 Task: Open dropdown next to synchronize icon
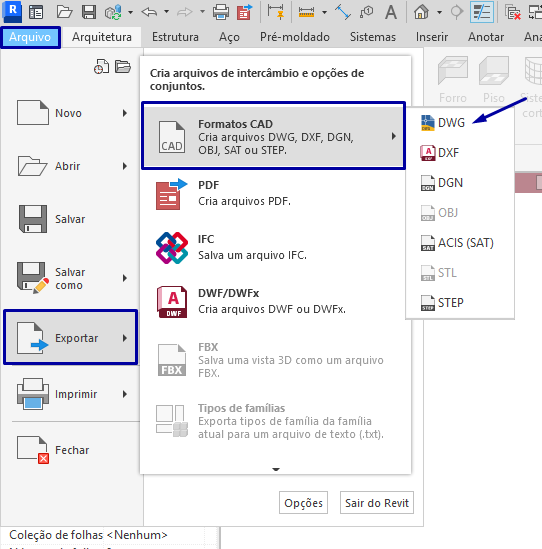(130, 13)
